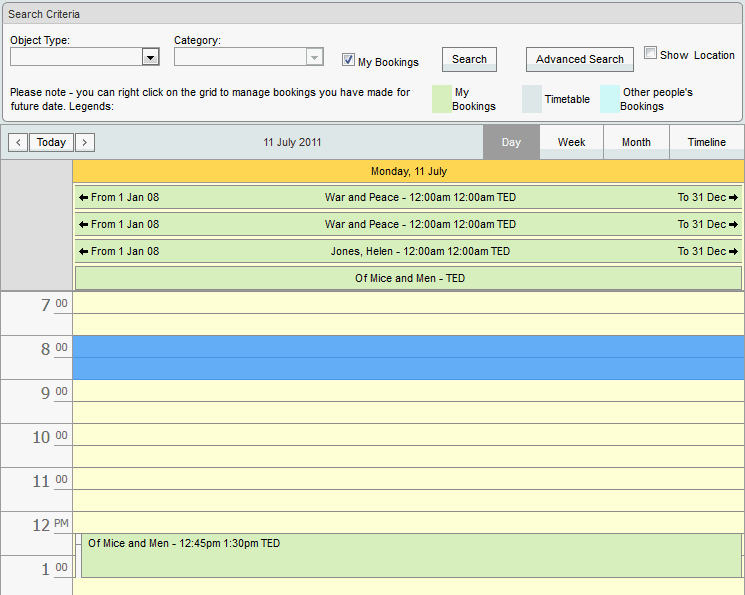Switch to the Timeline view tab
Screen dimensions: 745x595
click(x=707, y=142)
